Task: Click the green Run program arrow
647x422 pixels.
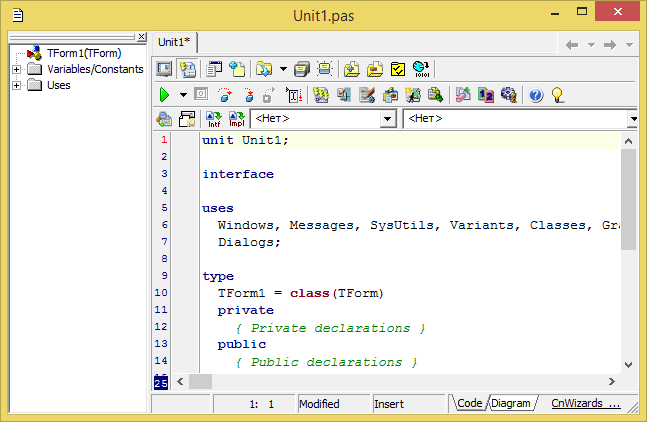Action: click(x=165, y=95)
